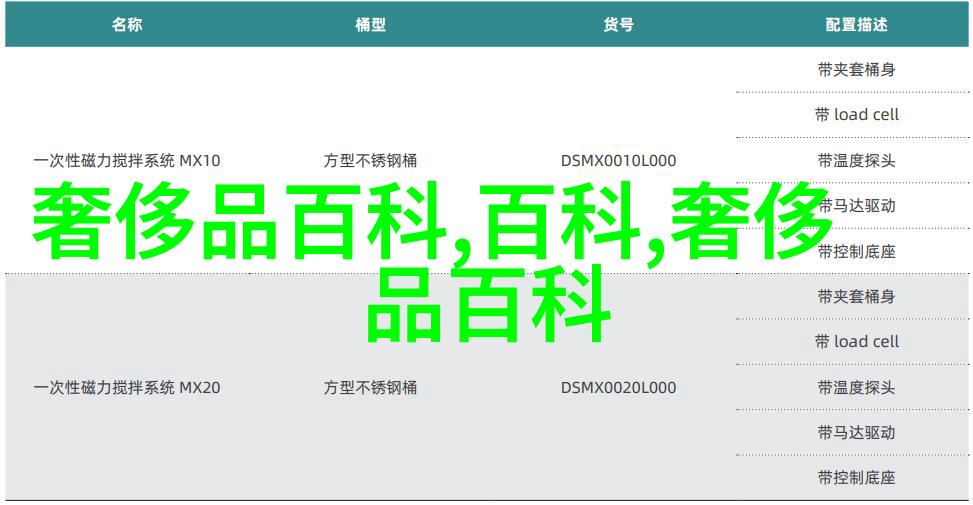Select 带温度探头 in the MX10 row
Viewport: 973px width, 505px height.
pos(855,160)
